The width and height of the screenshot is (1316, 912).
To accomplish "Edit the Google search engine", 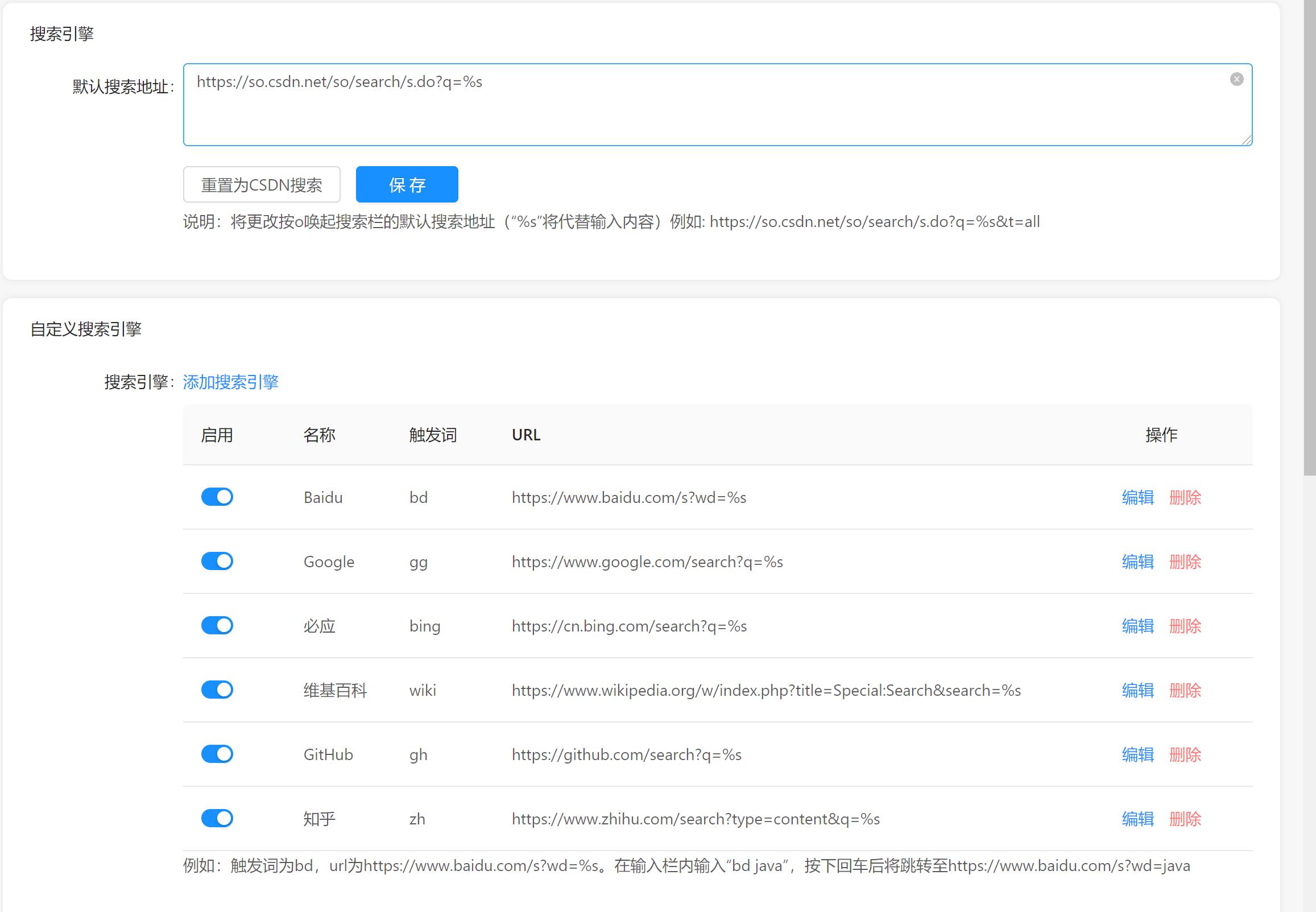I will [x=1138, y=562].
